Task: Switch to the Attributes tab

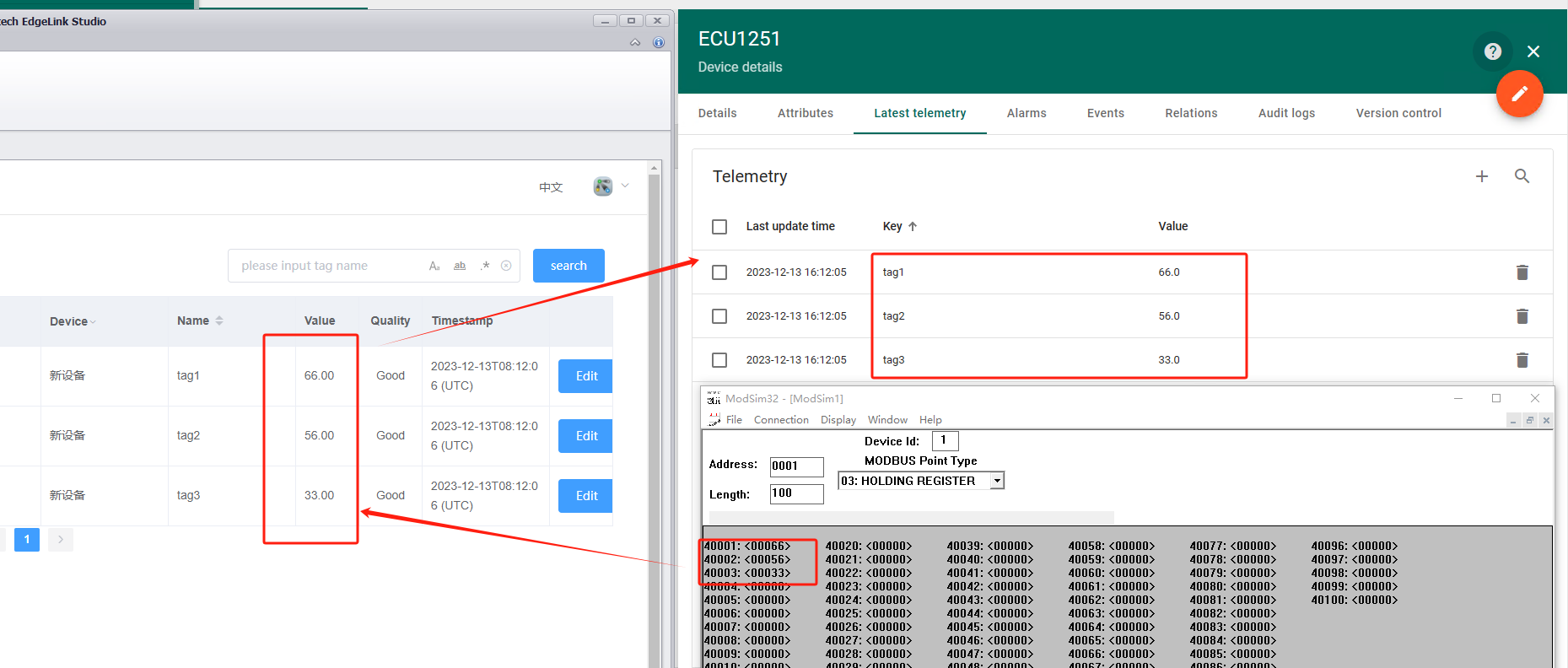Action: coord(805,113)
